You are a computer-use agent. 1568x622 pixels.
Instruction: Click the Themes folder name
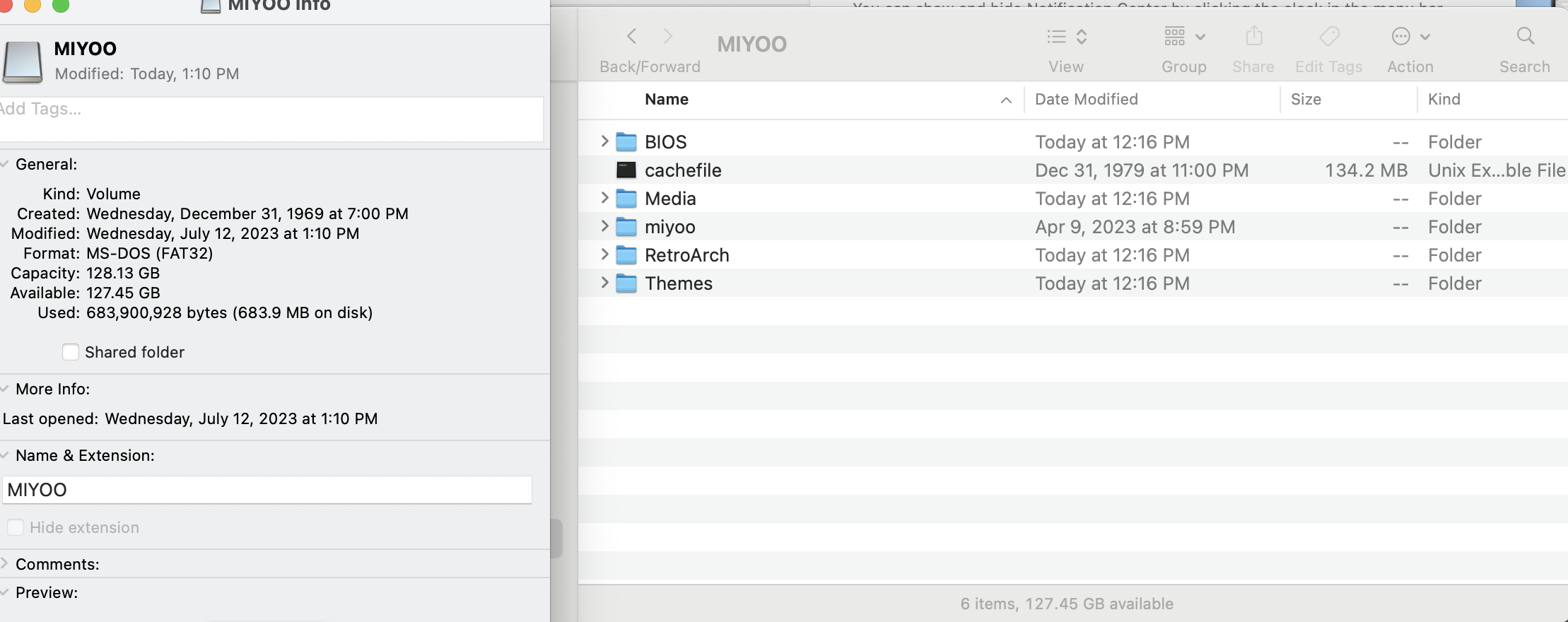click(679, 283)
